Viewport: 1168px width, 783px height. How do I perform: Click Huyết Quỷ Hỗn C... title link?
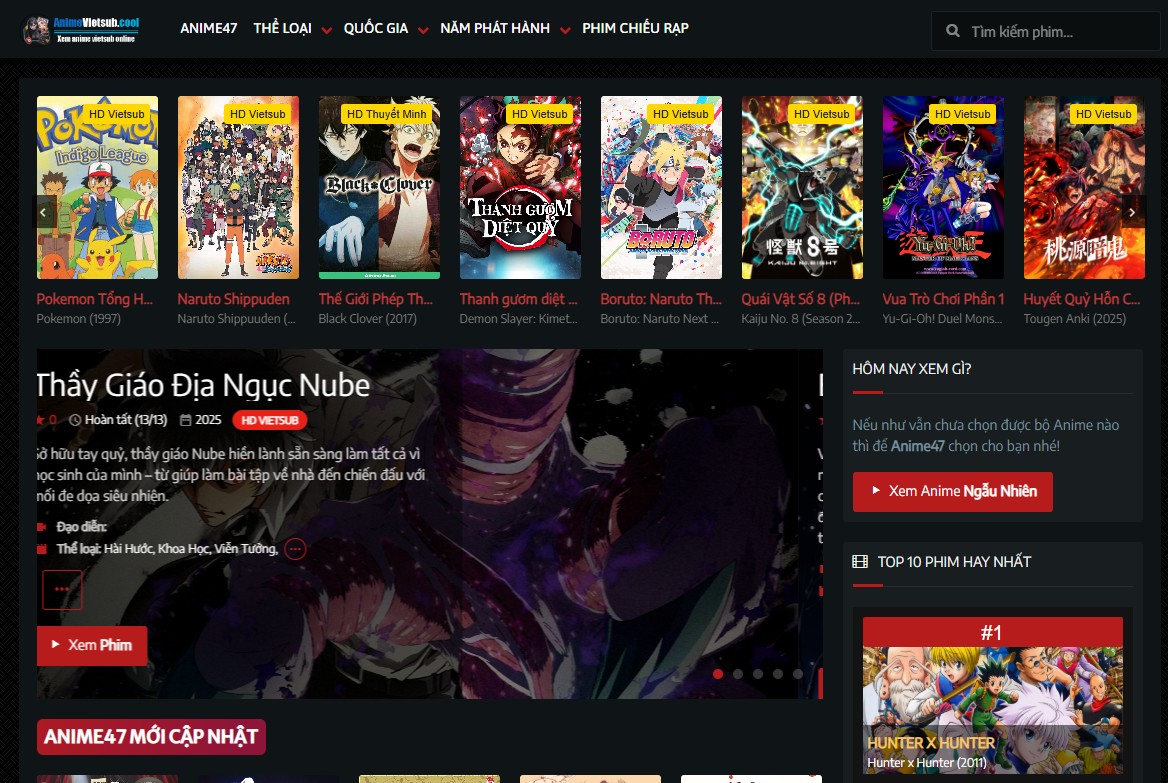pyautogui.click(x=1082, y=299)
